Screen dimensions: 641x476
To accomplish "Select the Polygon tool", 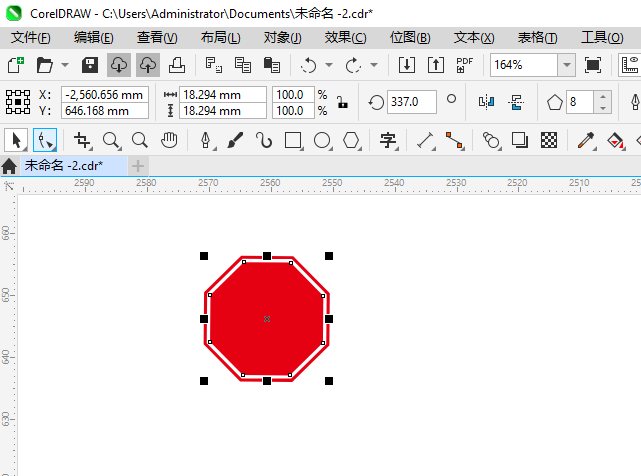I will [x=352, y=140].
